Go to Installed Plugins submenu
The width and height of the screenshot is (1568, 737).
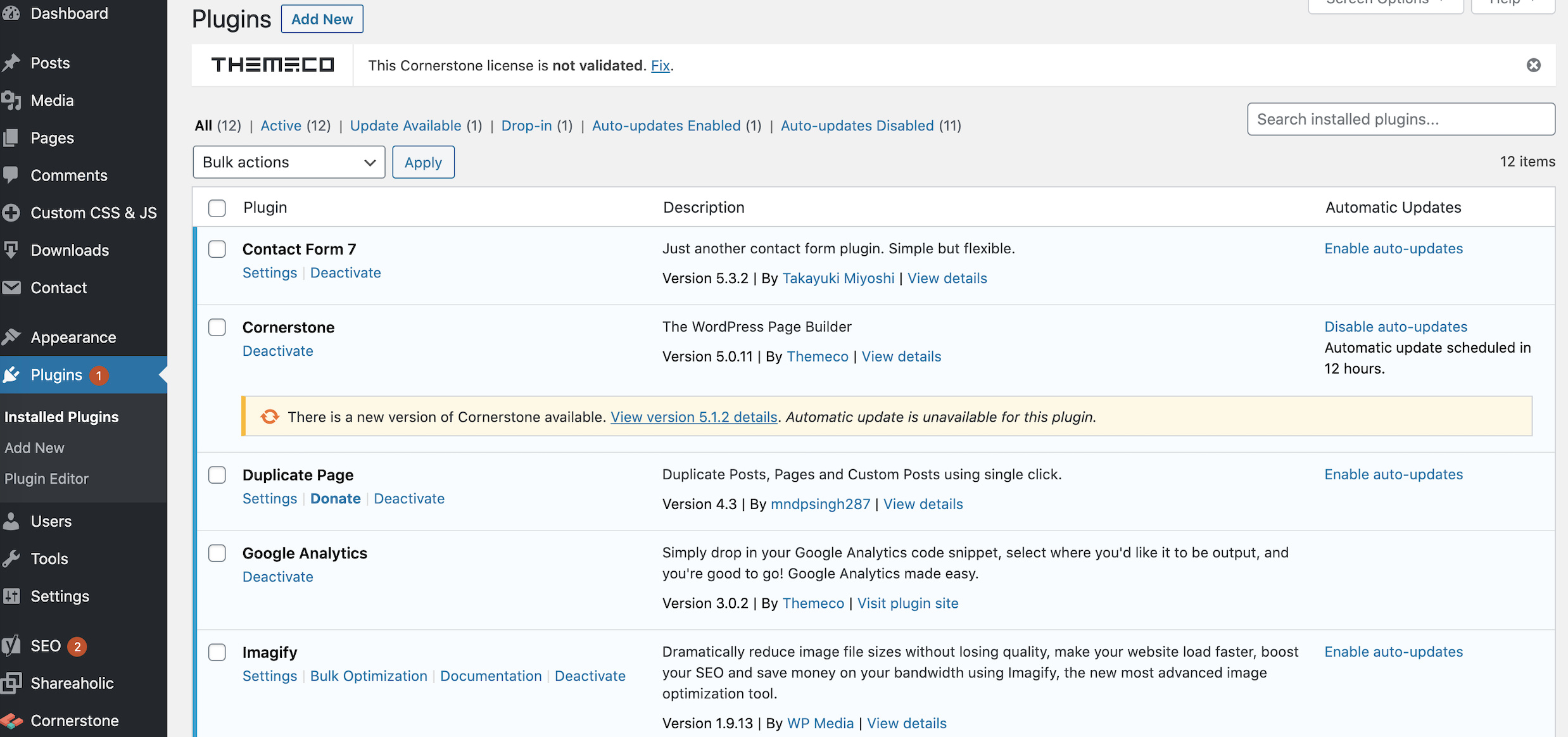click(x=61, y=417)
